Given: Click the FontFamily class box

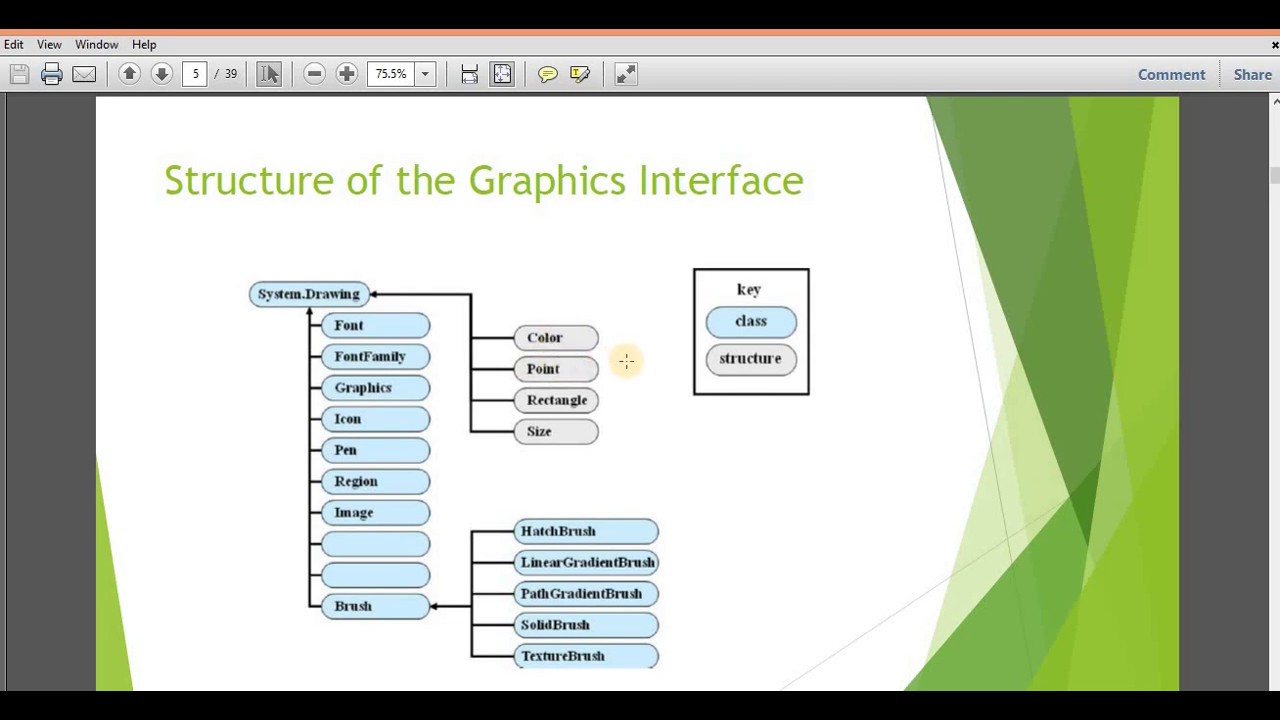Looking at the screenshot, I should 375,357.
